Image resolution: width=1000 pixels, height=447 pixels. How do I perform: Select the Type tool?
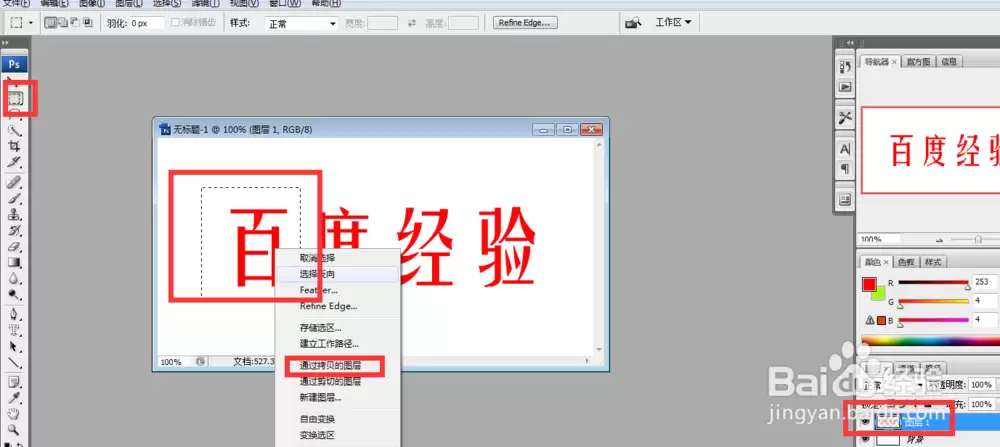coord(15,331)
